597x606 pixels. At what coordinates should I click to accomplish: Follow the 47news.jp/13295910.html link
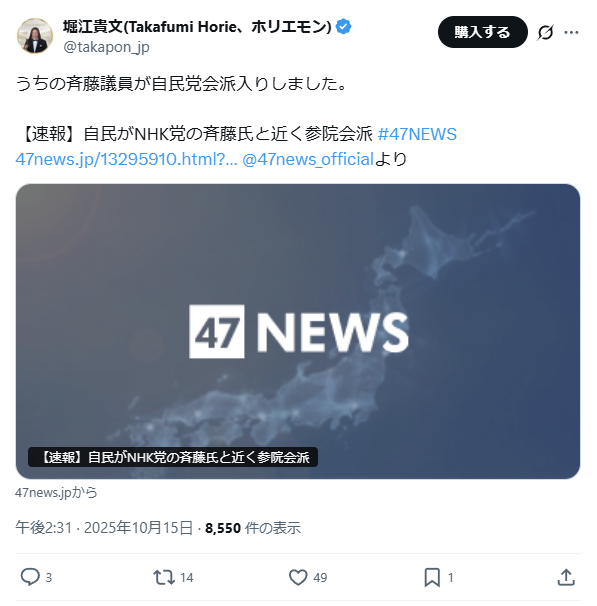(126, 159)
